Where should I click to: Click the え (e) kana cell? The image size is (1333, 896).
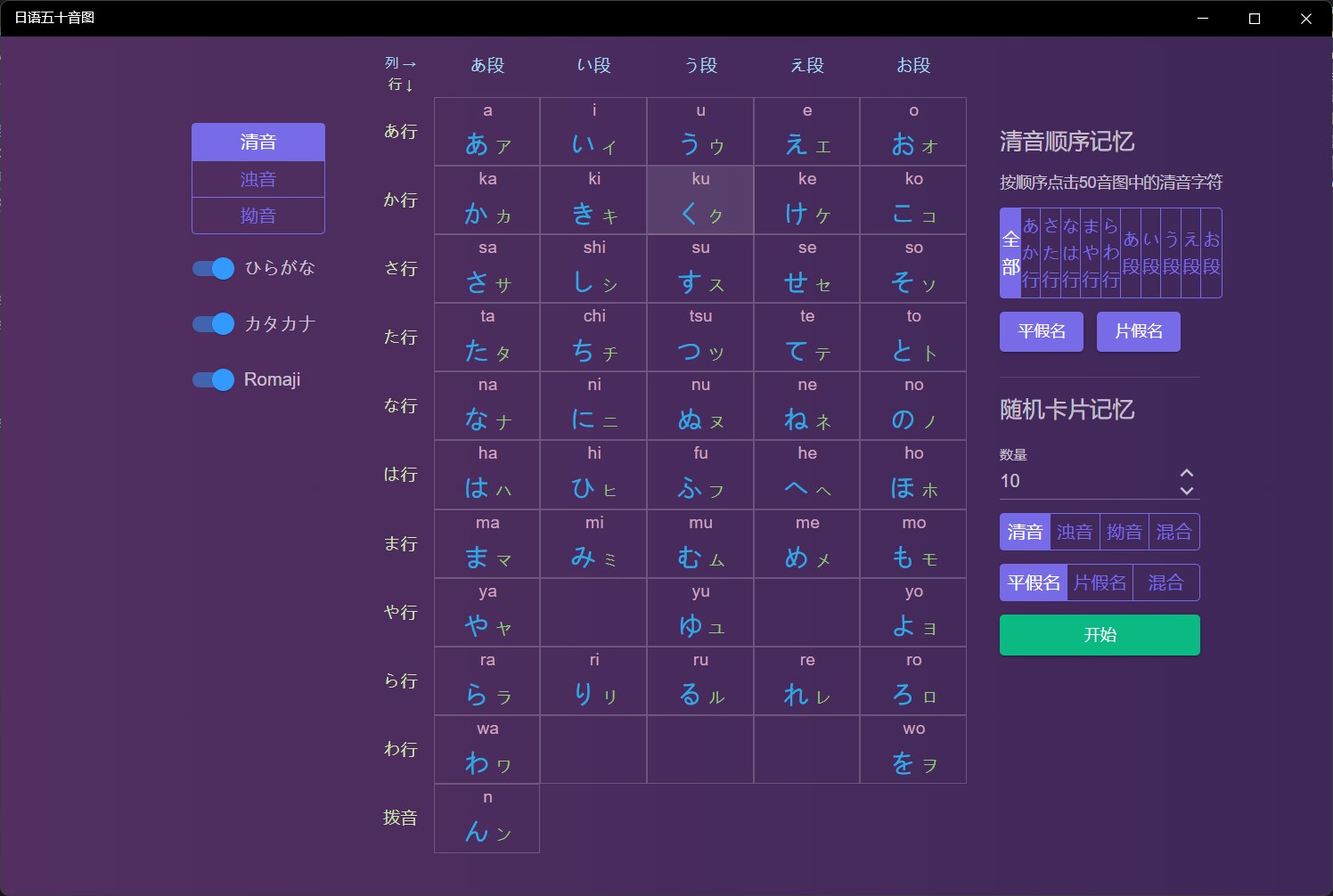click(807, 132)
